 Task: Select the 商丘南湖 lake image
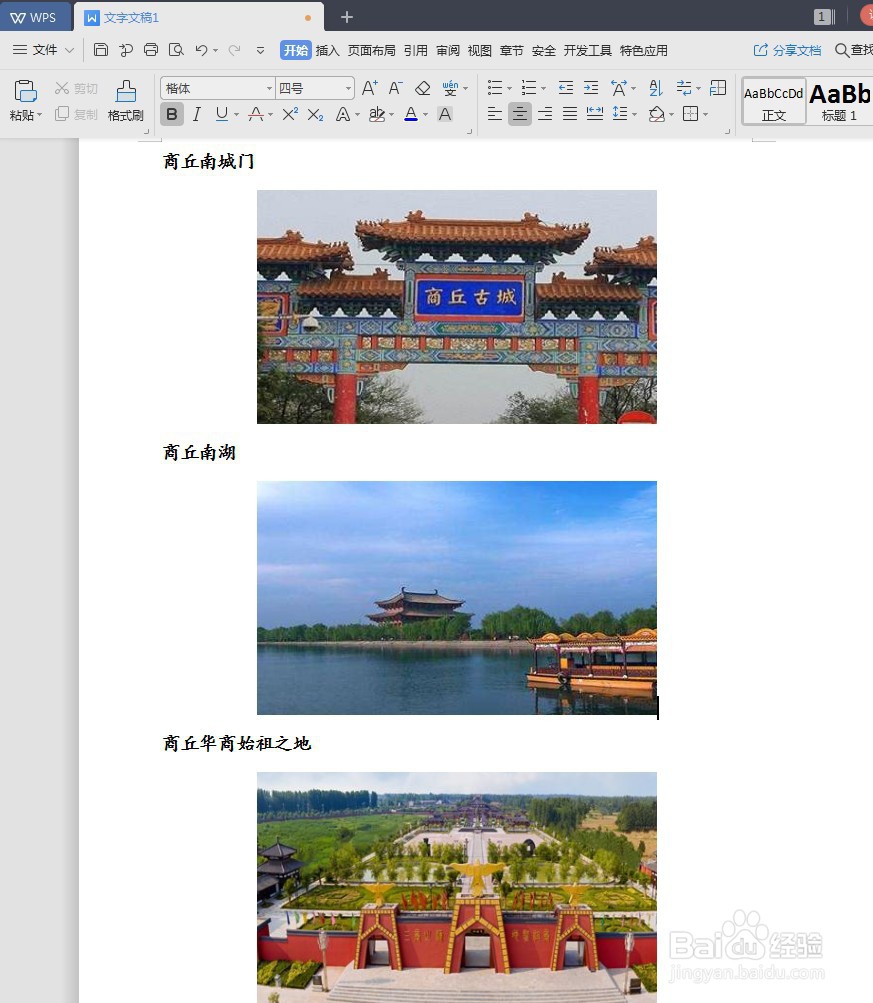pyautogui.click(x=457, y=597)
